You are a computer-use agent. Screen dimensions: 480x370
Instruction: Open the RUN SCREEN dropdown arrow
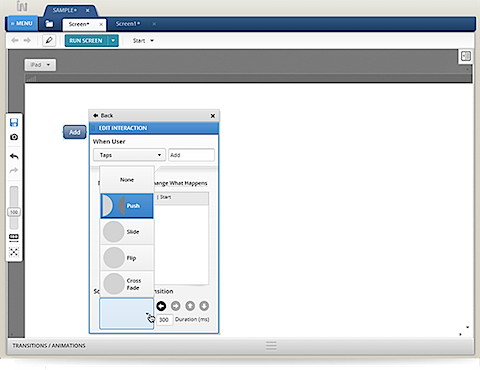113,41
